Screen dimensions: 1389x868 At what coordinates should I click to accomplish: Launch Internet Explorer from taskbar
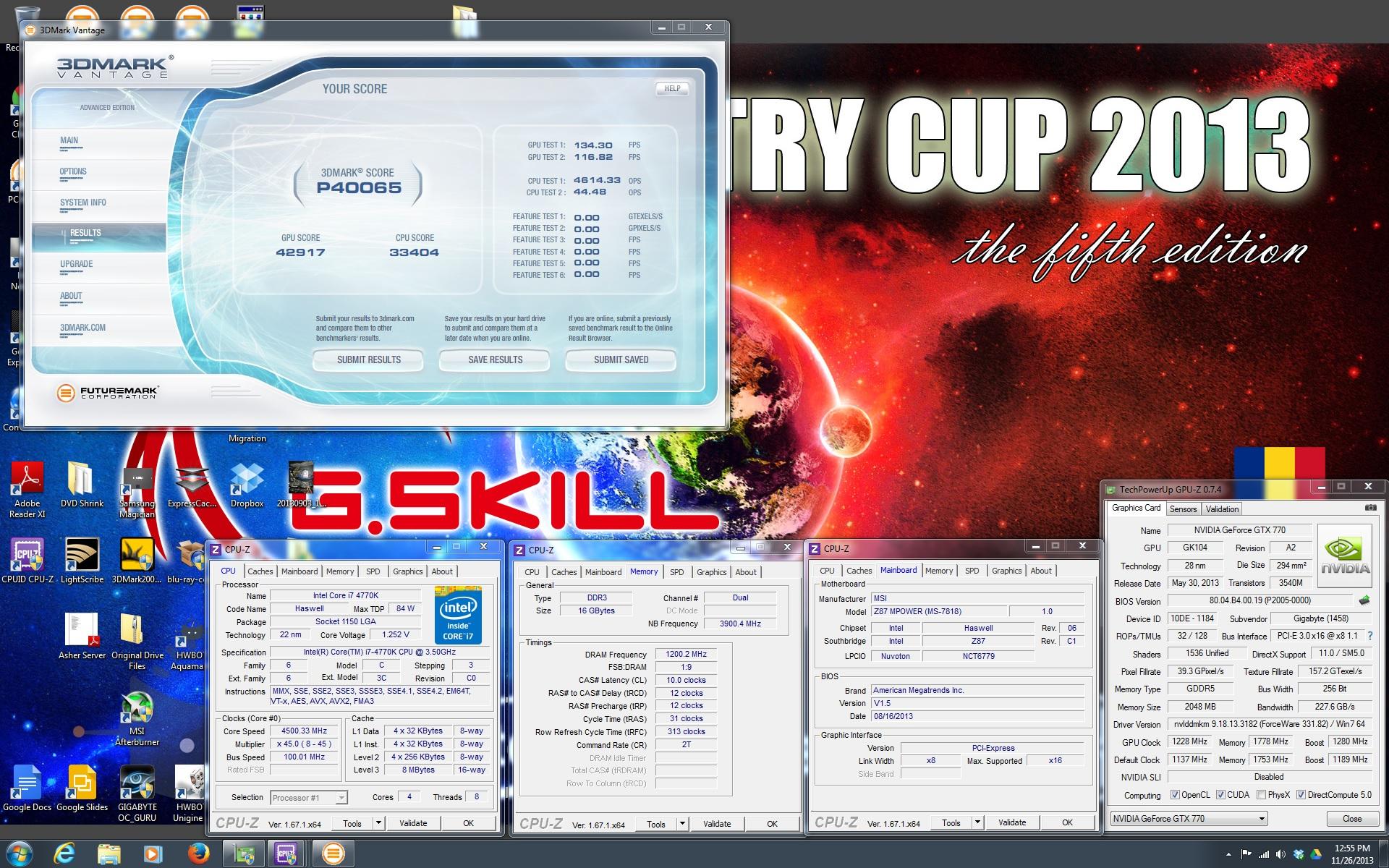64,854
